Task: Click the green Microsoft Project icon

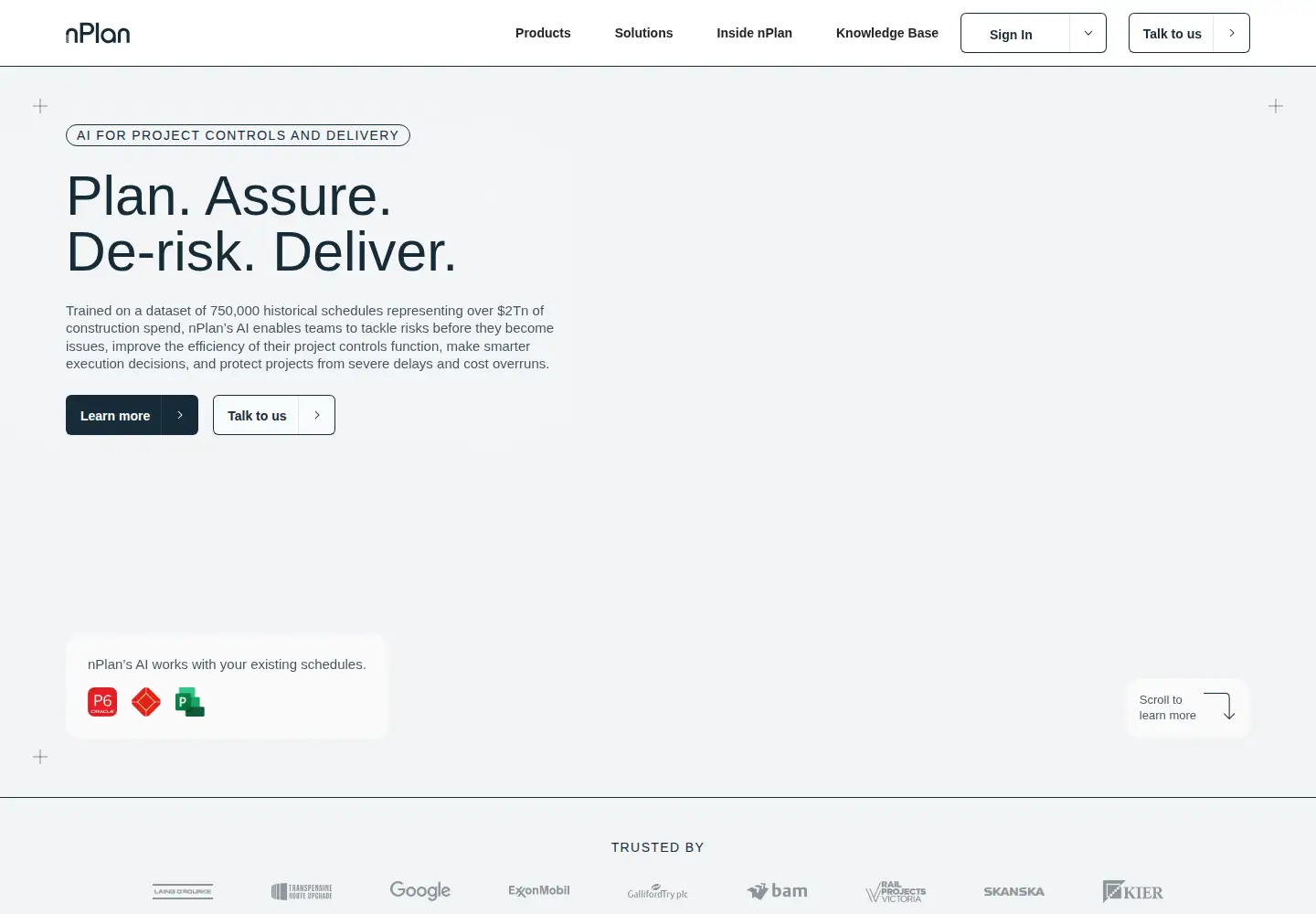Action: (190, 702)
